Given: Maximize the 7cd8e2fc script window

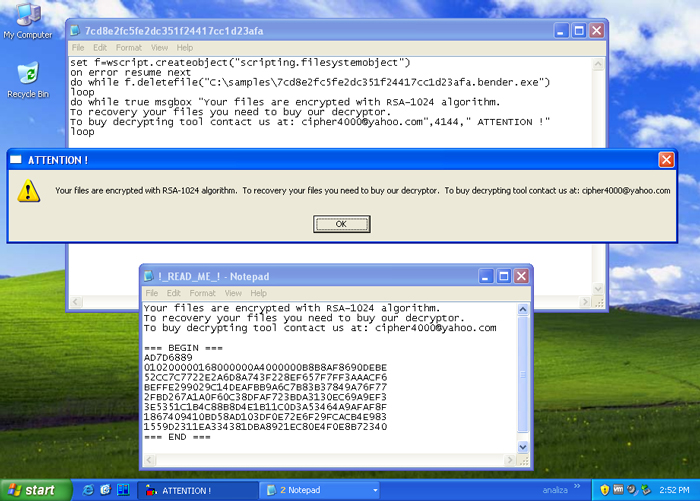Looking at the screenshot, I should [x=579, y=31].
